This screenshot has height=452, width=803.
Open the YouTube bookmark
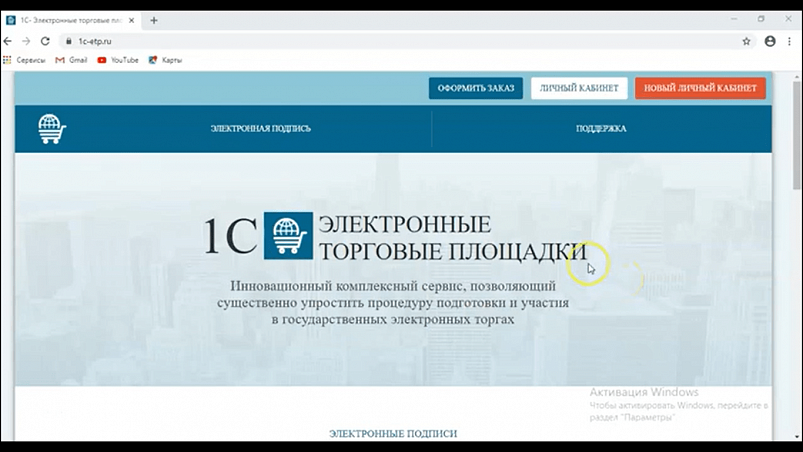click(x=118, y=60)
